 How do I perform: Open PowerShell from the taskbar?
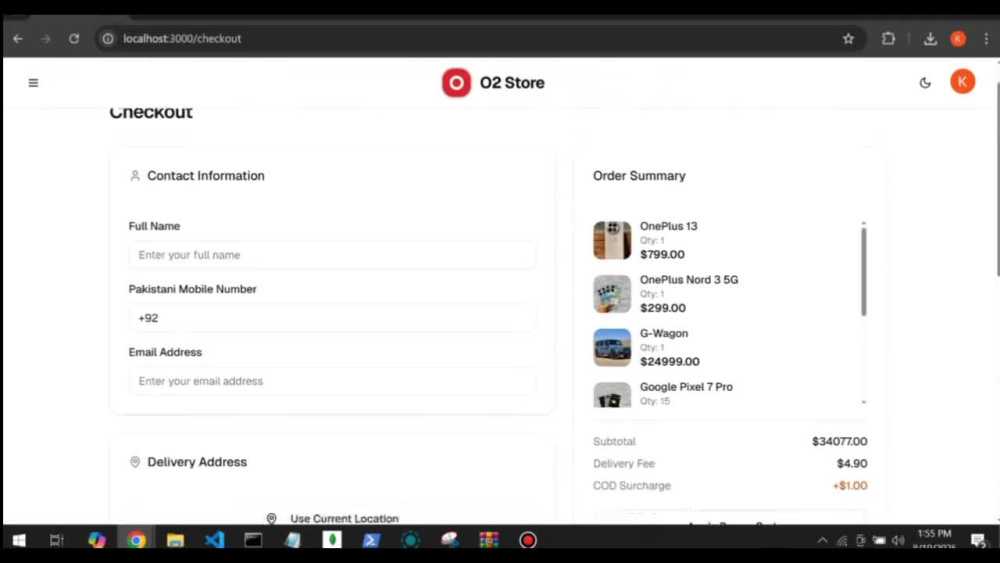(371, 540)
